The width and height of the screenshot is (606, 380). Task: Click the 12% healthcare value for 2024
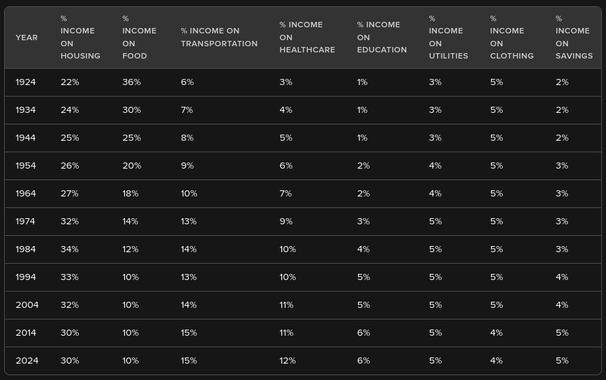288,360
